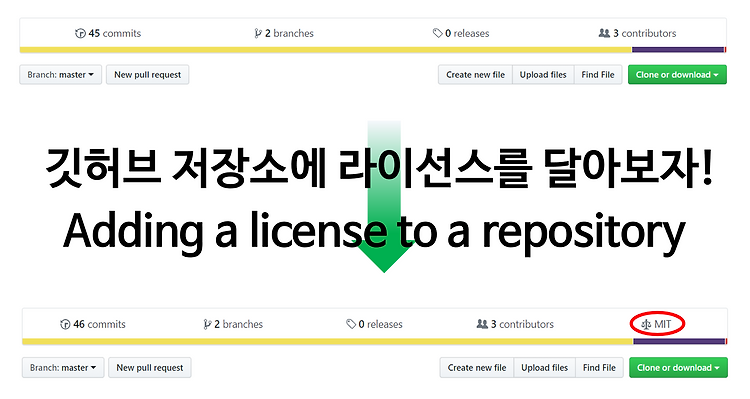Viewport: 750px width, 399px height.
Task: Click commits history icon beside 45 commits
Action: (80, 33)
